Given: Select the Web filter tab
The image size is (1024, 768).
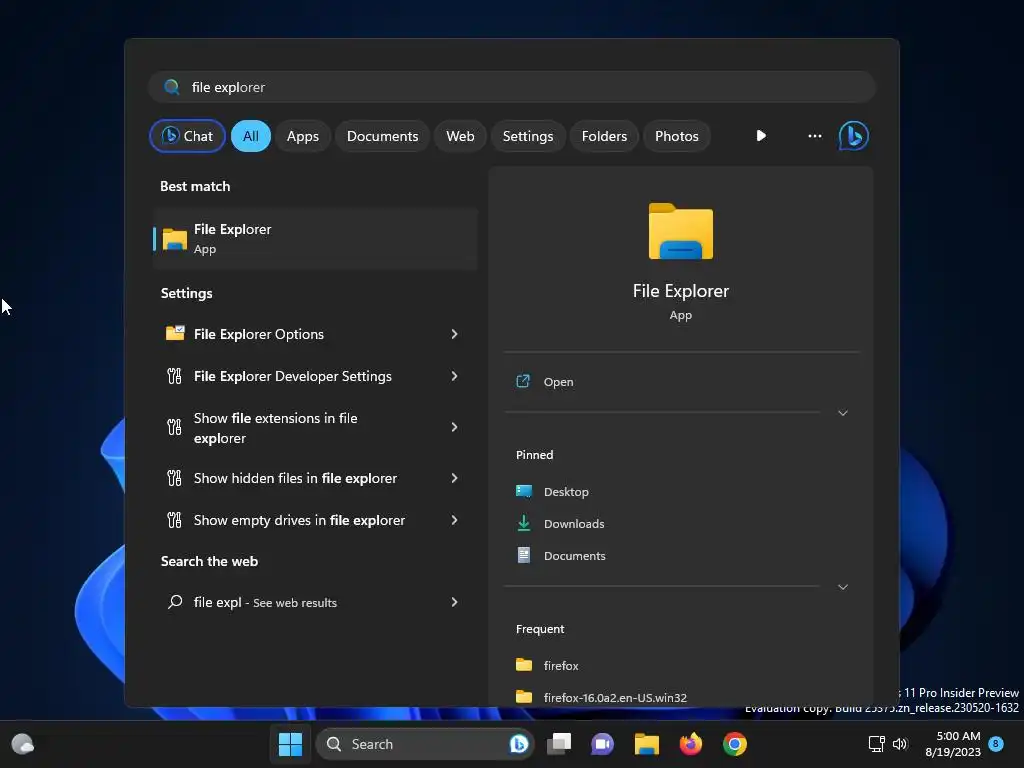Looking at the screenshot, I should click(460, 136).
